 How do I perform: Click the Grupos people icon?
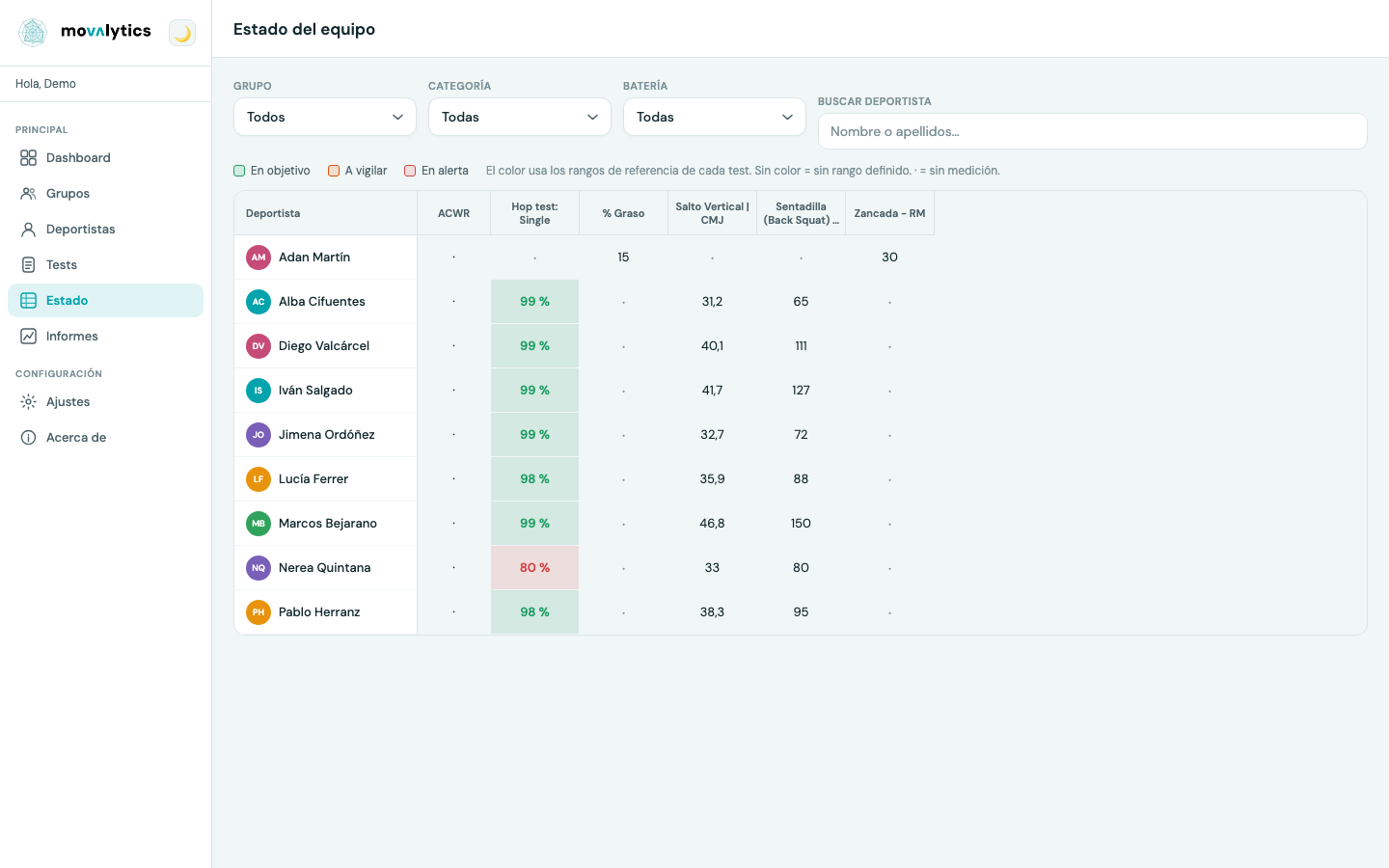29,194
